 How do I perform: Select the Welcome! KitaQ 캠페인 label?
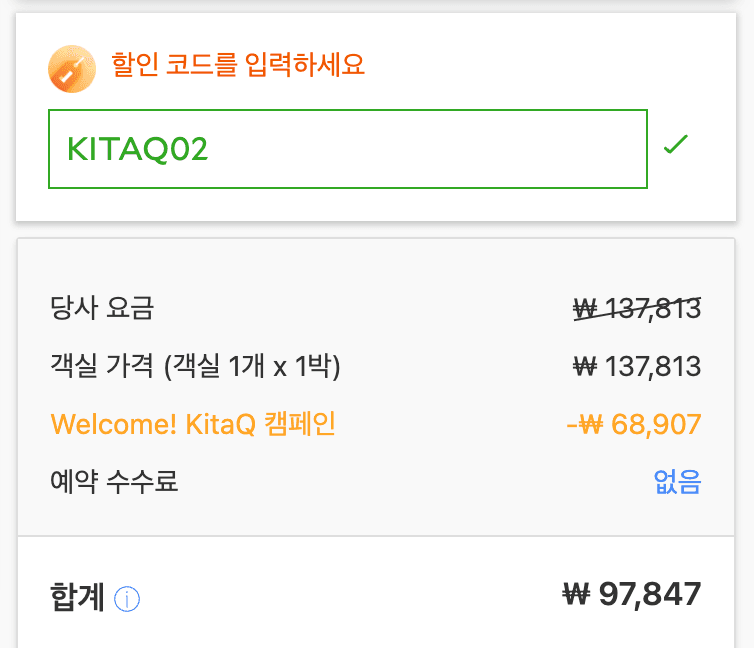click(193, 424)
